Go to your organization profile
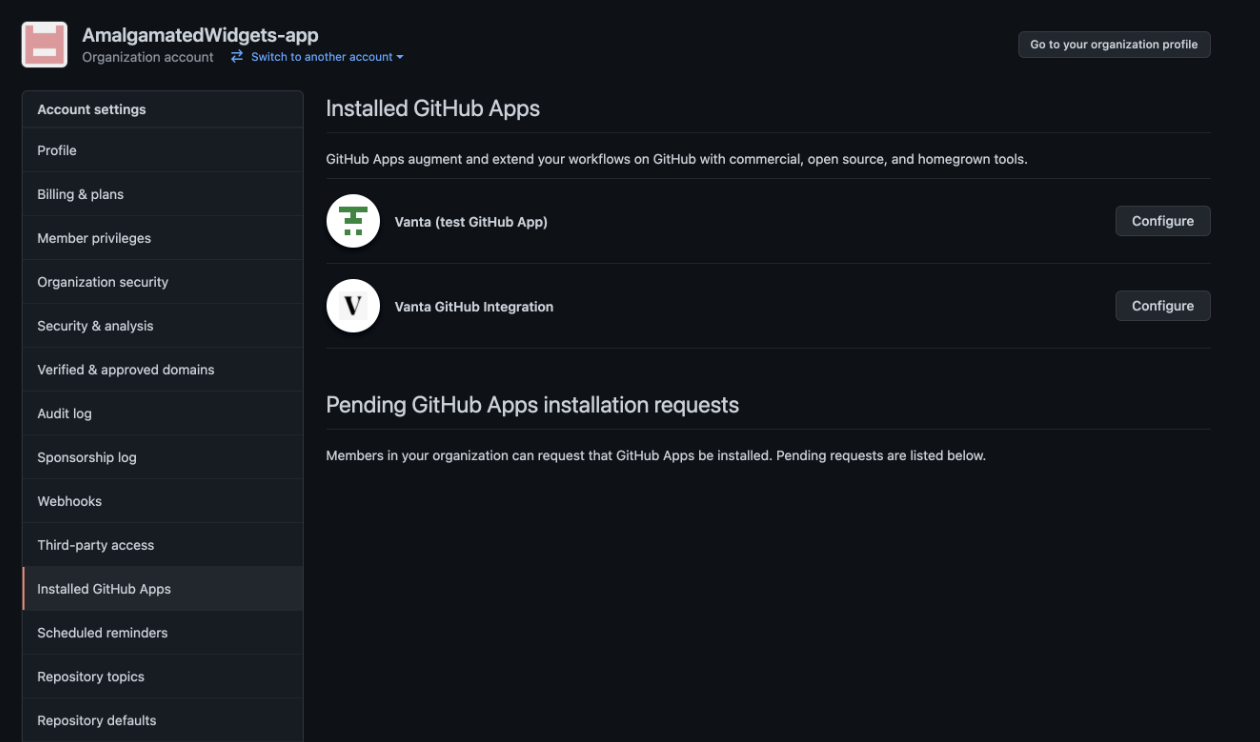The width and height of the screenshot is (1260, 742). coord(1114,44)
